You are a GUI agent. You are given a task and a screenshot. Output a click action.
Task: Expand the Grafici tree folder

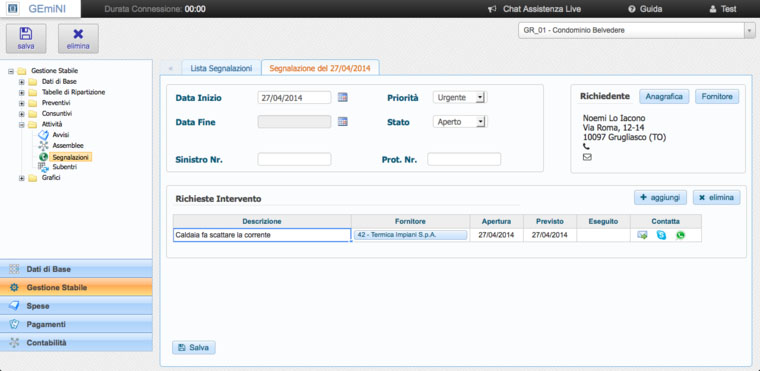pos(21,178)
